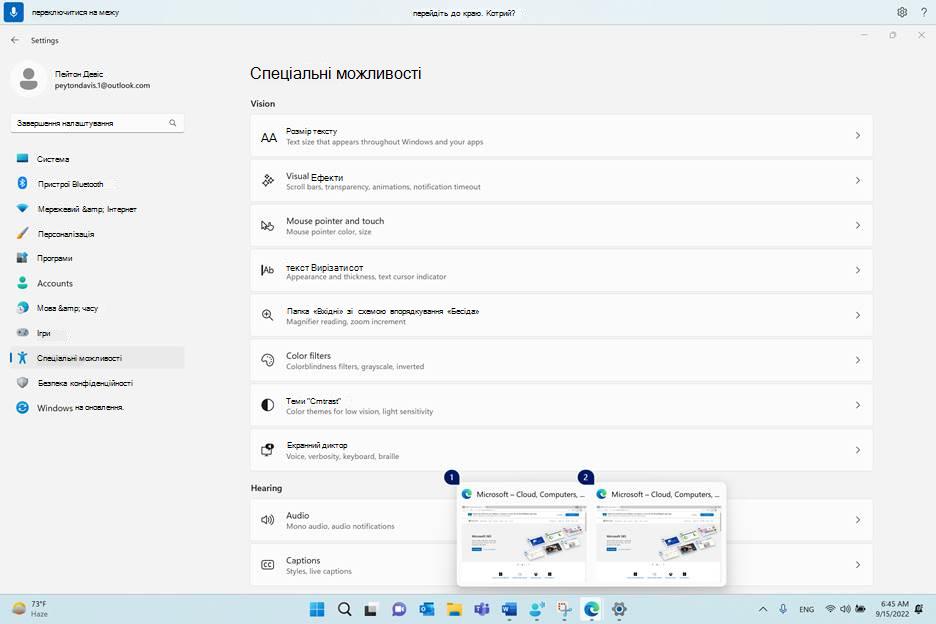Open File Explorer from taskbar
The height and width of the screenshot is (624, 936).
point(454,609)
